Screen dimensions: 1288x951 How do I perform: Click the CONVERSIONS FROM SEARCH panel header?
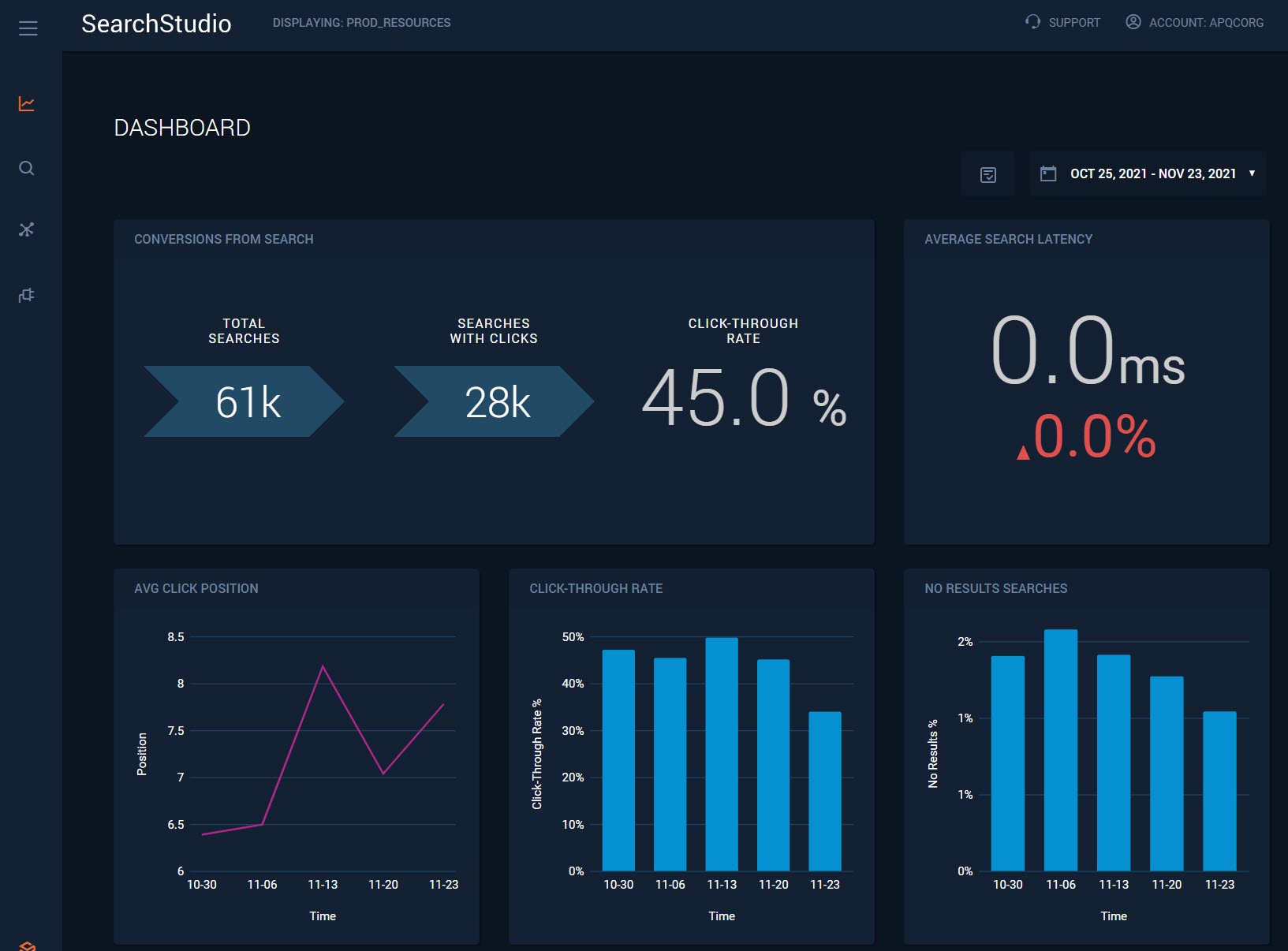223,239
